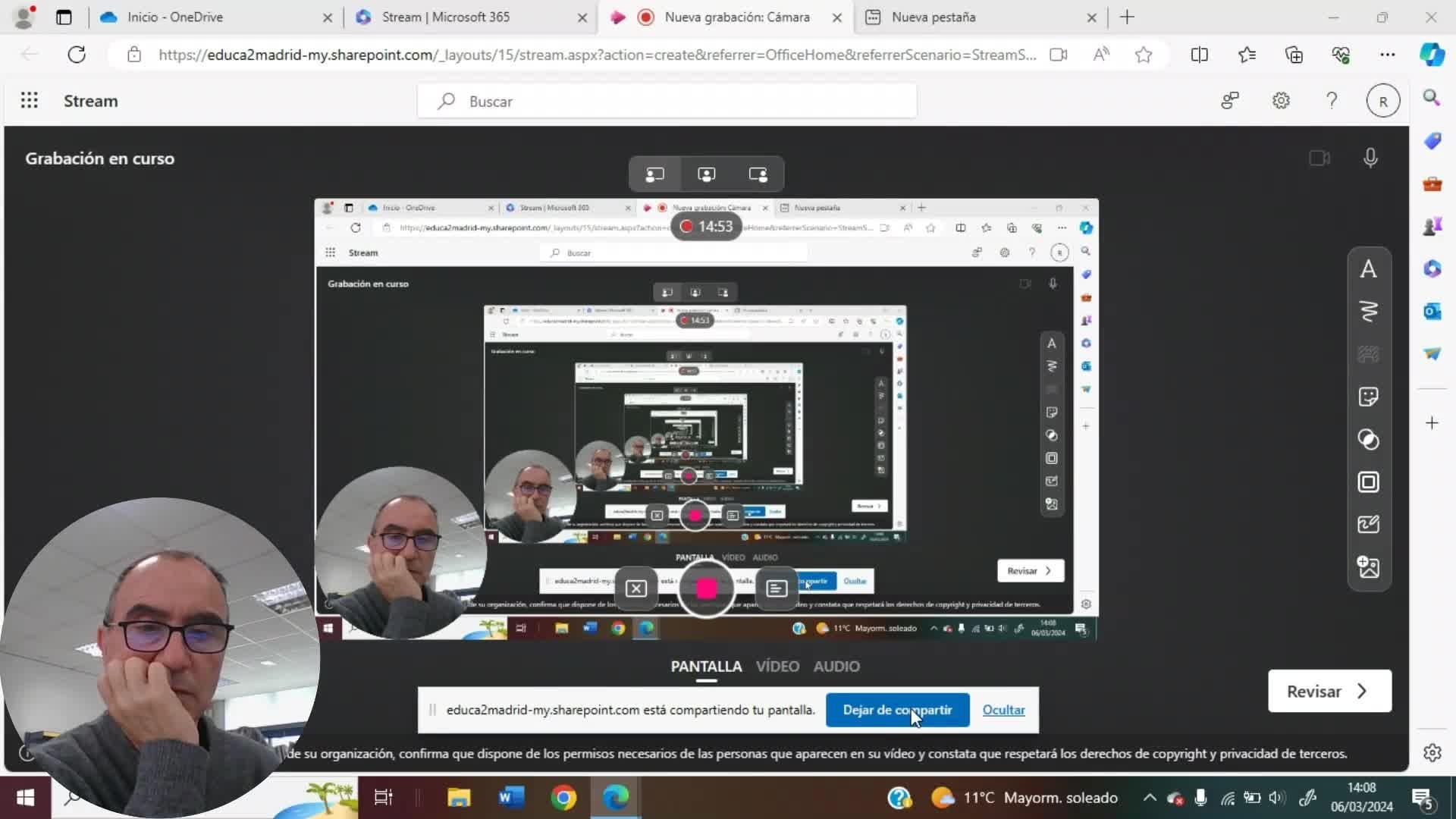Select screen-with-camera-left layout
The height and width of the screenshot is (819, 1456).
pos(654,174)
